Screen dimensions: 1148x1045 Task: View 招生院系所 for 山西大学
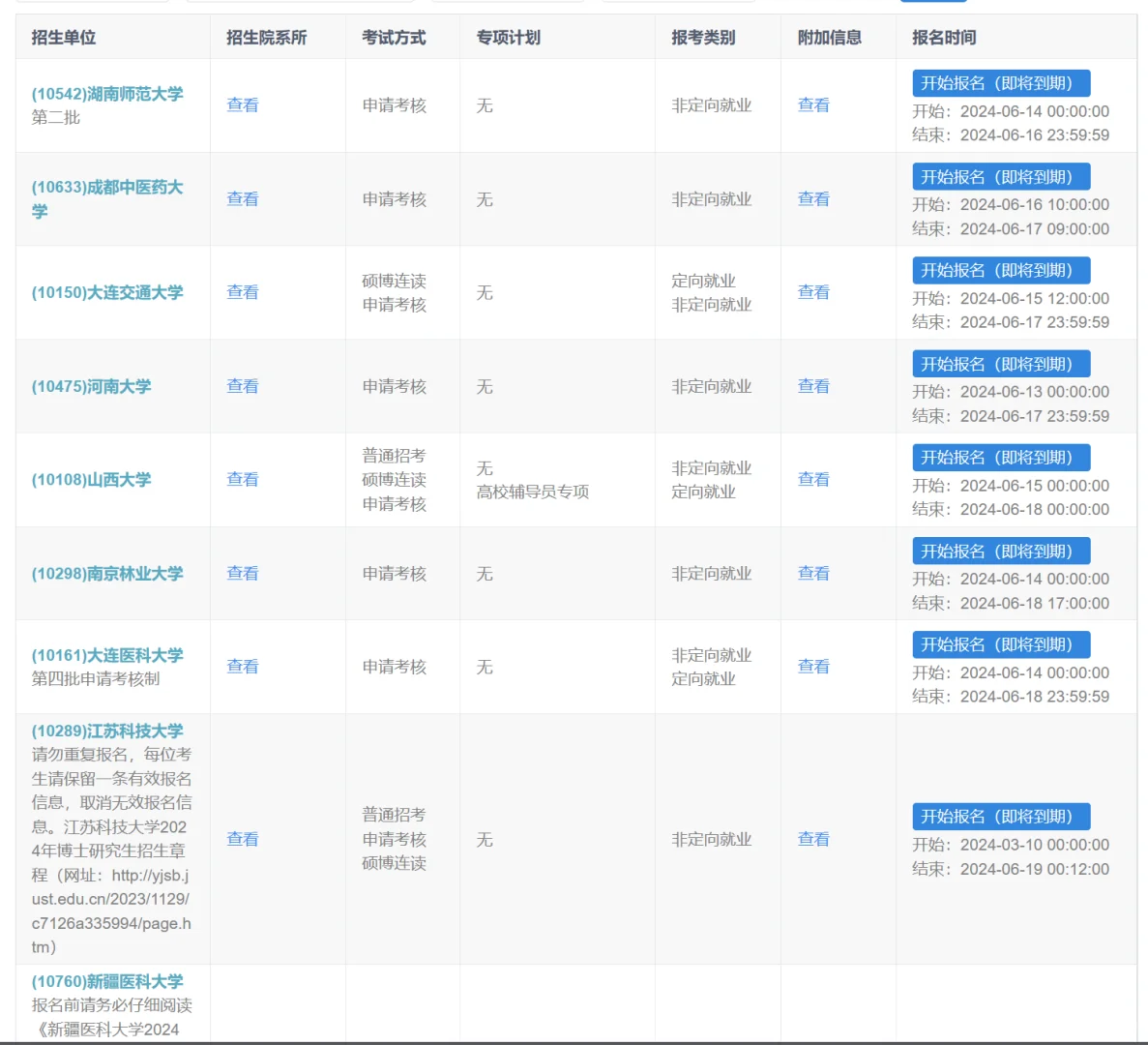243,479
